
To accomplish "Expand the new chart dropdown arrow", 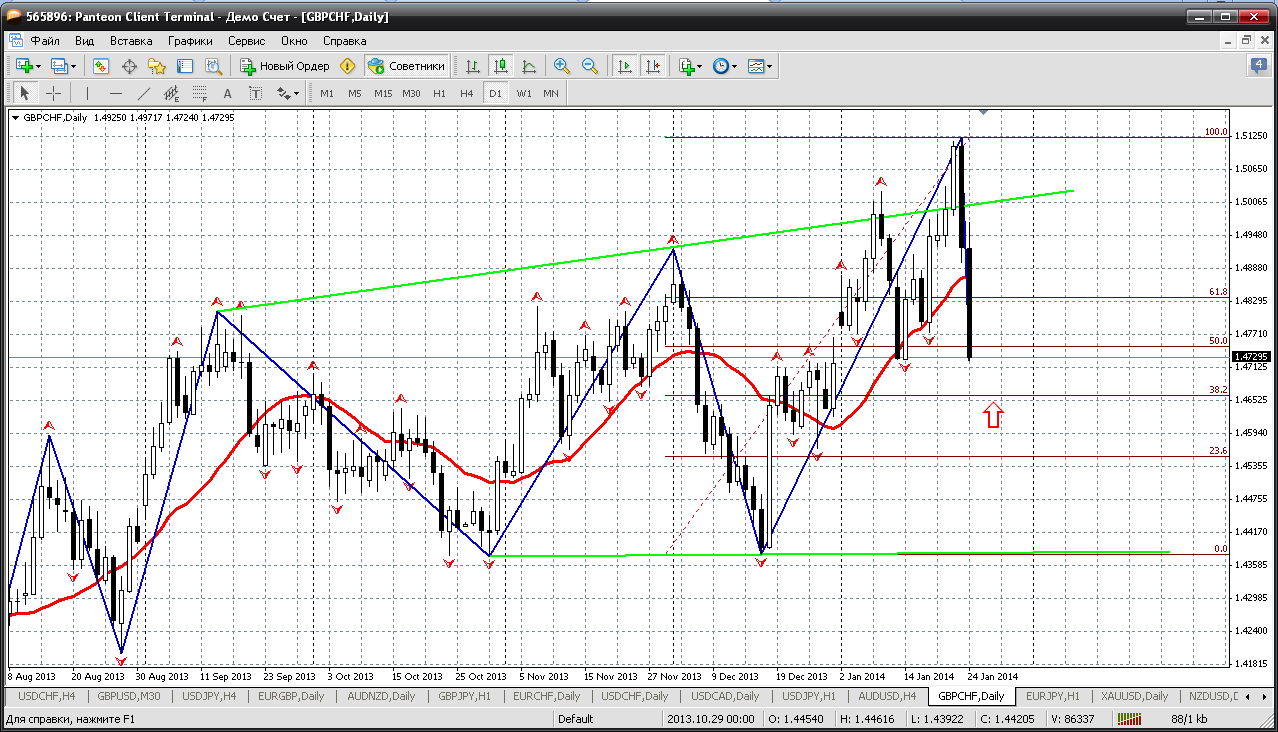I will [39, 66].
